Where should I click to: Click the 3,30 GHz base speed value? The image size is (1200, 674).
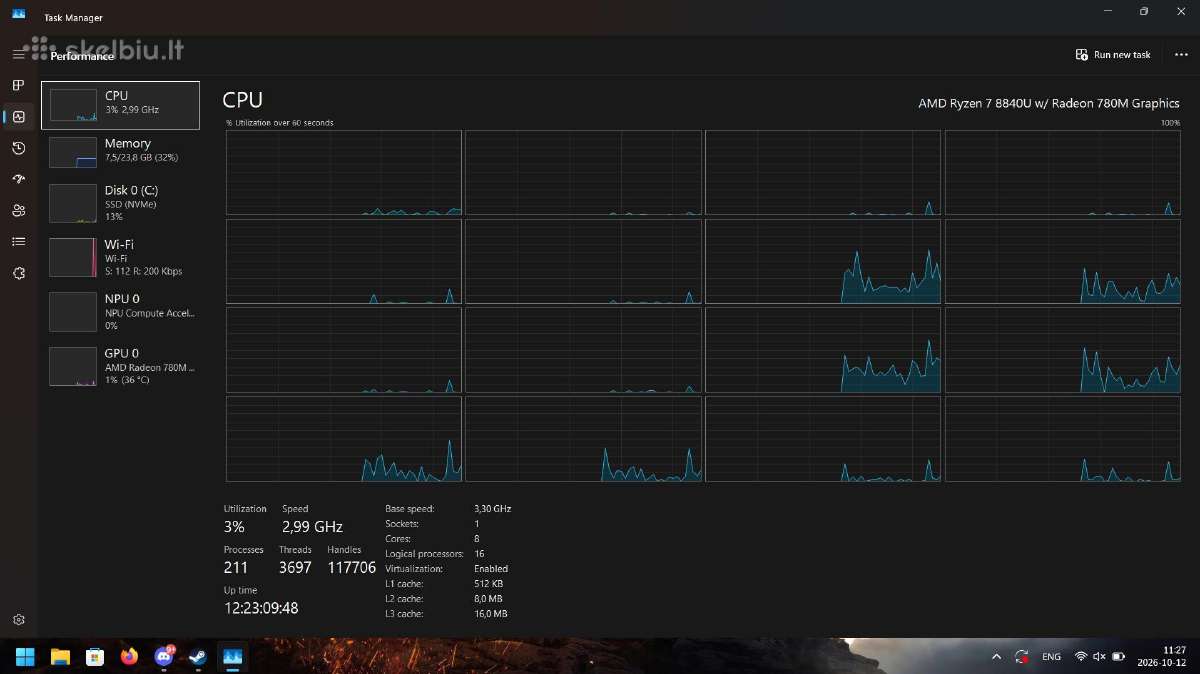(x=492, y=509)
